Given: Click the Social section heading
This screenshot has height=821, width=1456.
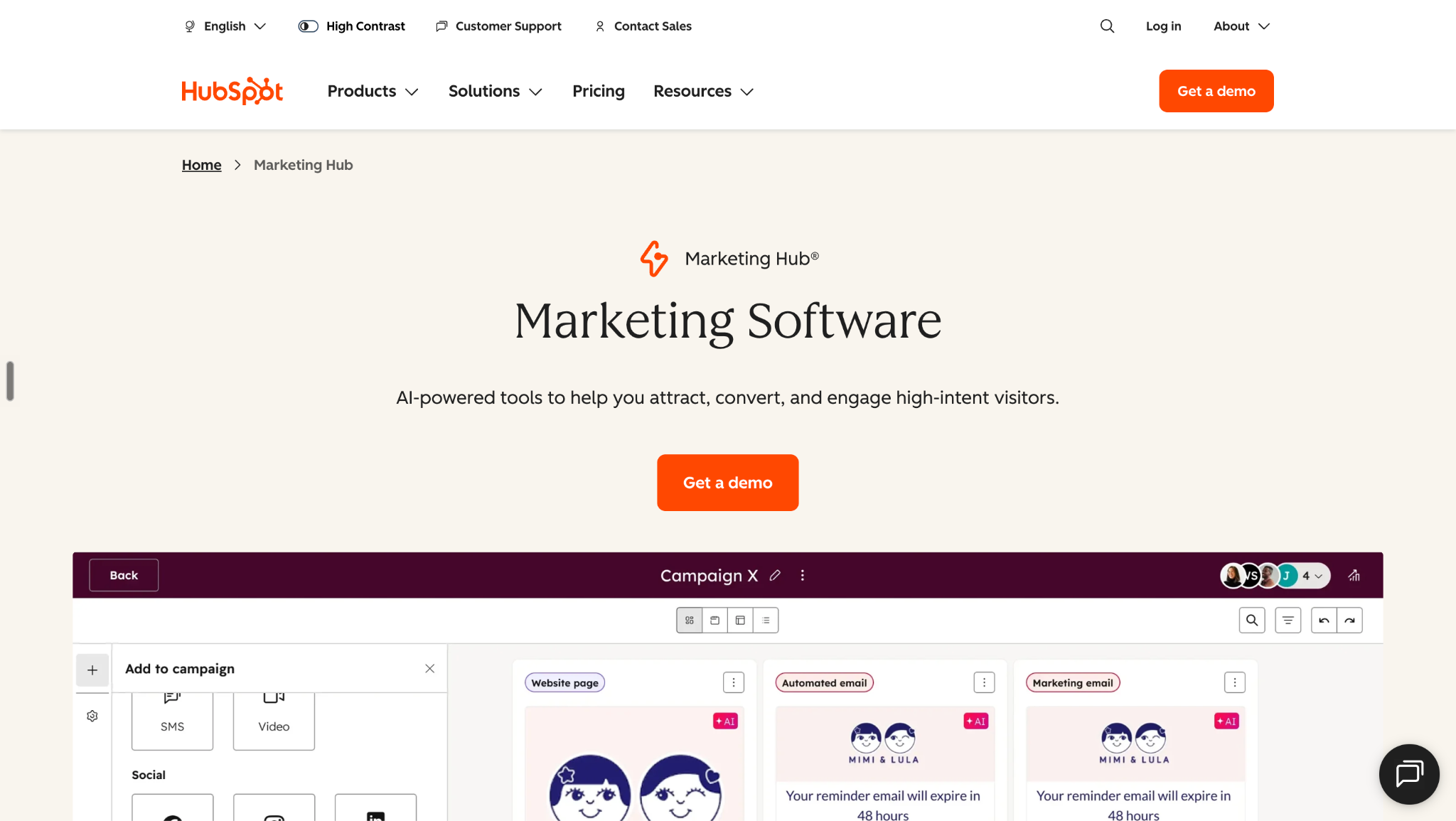Looking at the screenshot, I should click(149, 775).
